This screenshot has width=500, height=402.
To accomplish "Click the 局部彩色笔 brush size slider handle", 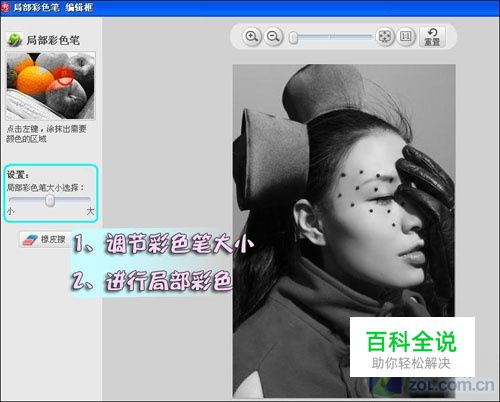I will coord(50,200).
